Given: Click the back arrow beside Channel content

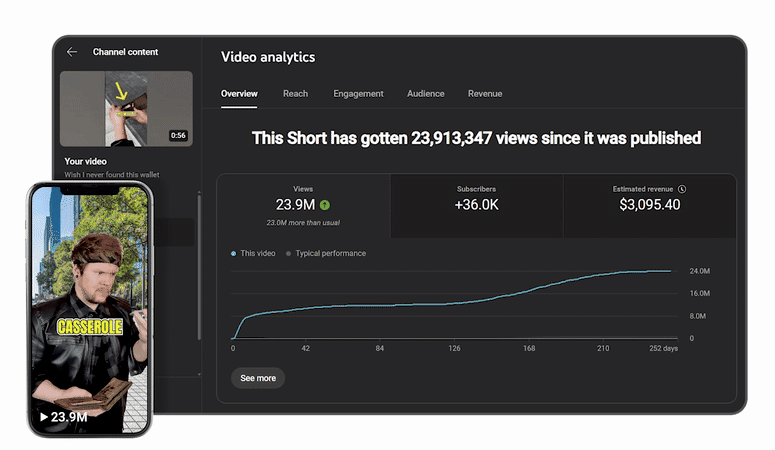Looking at the screenshot, I should [72, 52].
